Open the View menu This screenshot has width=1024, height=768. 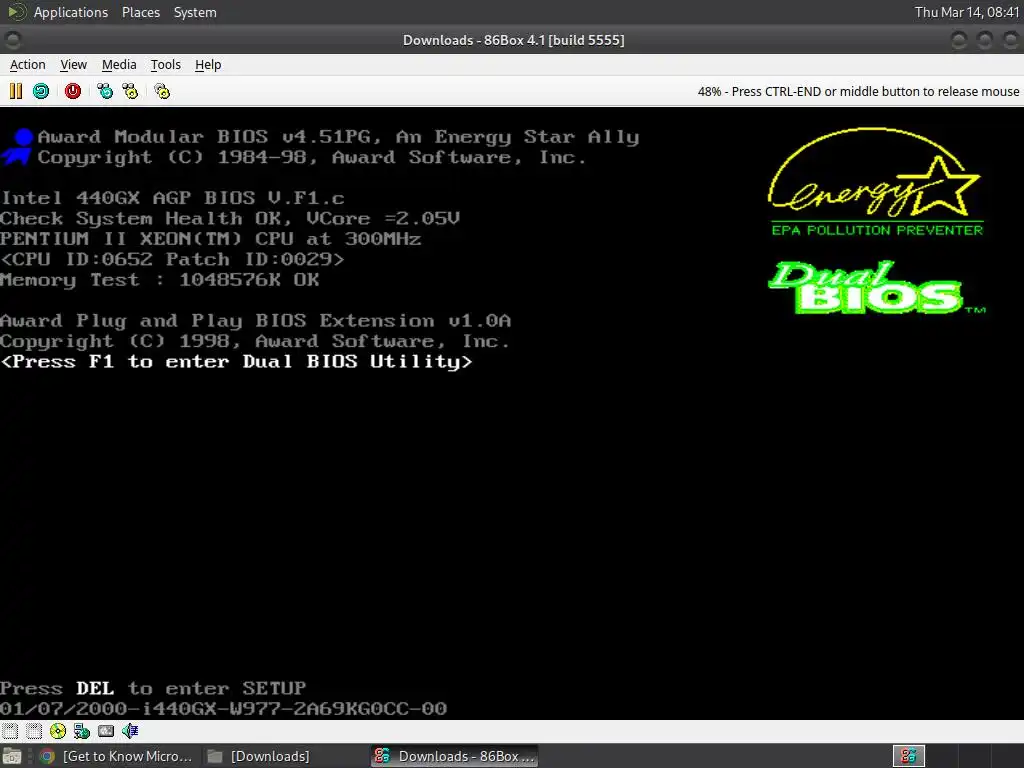[x=73, y=65]
